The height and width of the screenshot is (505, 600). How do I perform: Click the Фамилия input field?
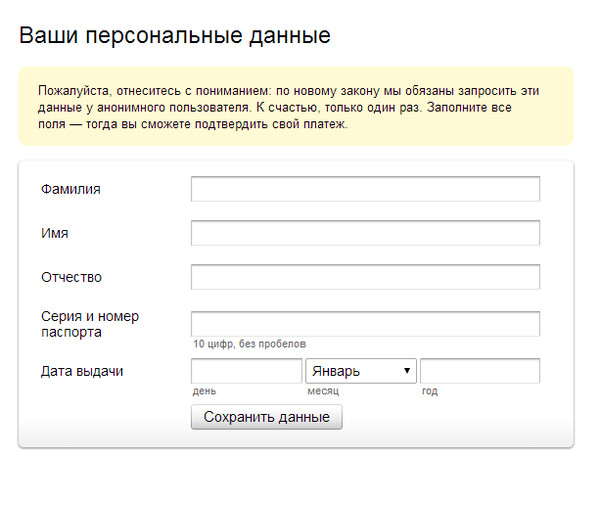tap(365, 189)
